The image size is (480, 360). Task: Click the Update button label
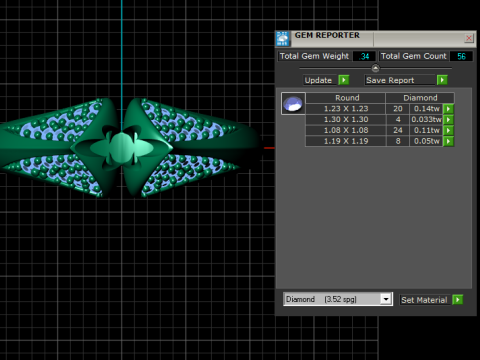(319, 80)
